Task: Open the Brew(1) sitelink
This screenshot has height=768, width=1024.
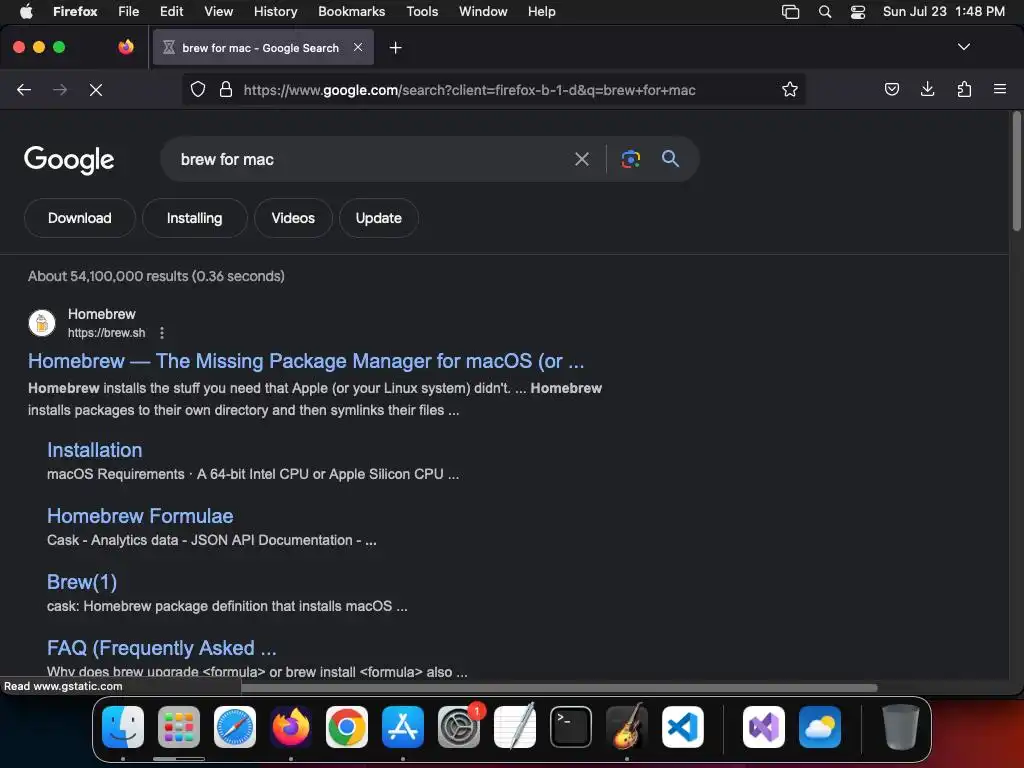Action: pos(82,582)
